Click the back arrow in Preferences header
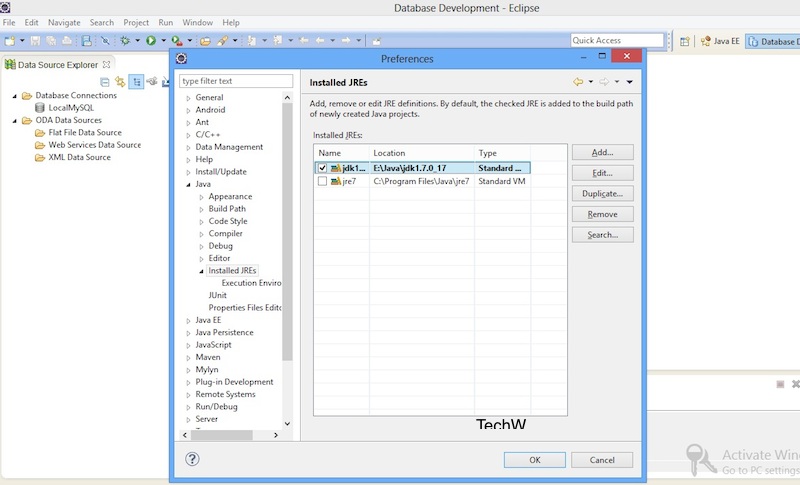 point(578,82)
